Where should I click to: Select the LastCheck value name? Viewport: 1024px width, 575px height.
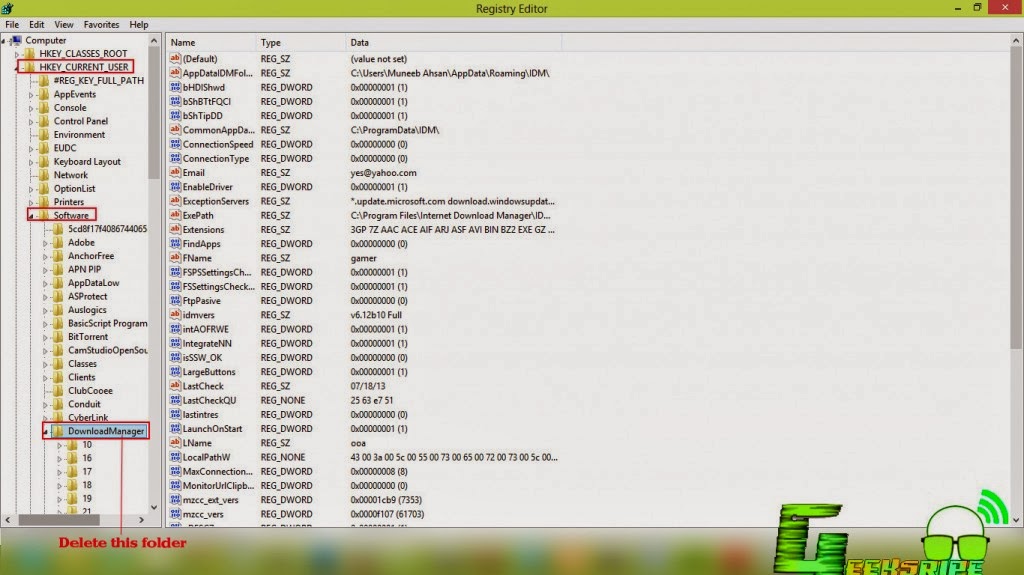click(203, 386)
